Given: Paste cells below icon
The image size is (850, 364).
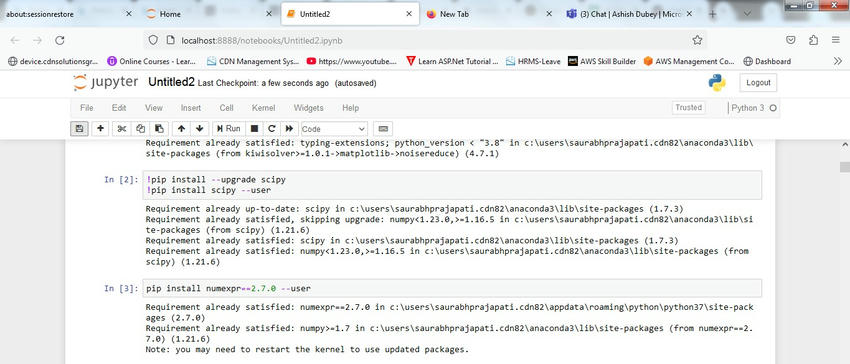Looking at the screenshot, I should point(159,129).
